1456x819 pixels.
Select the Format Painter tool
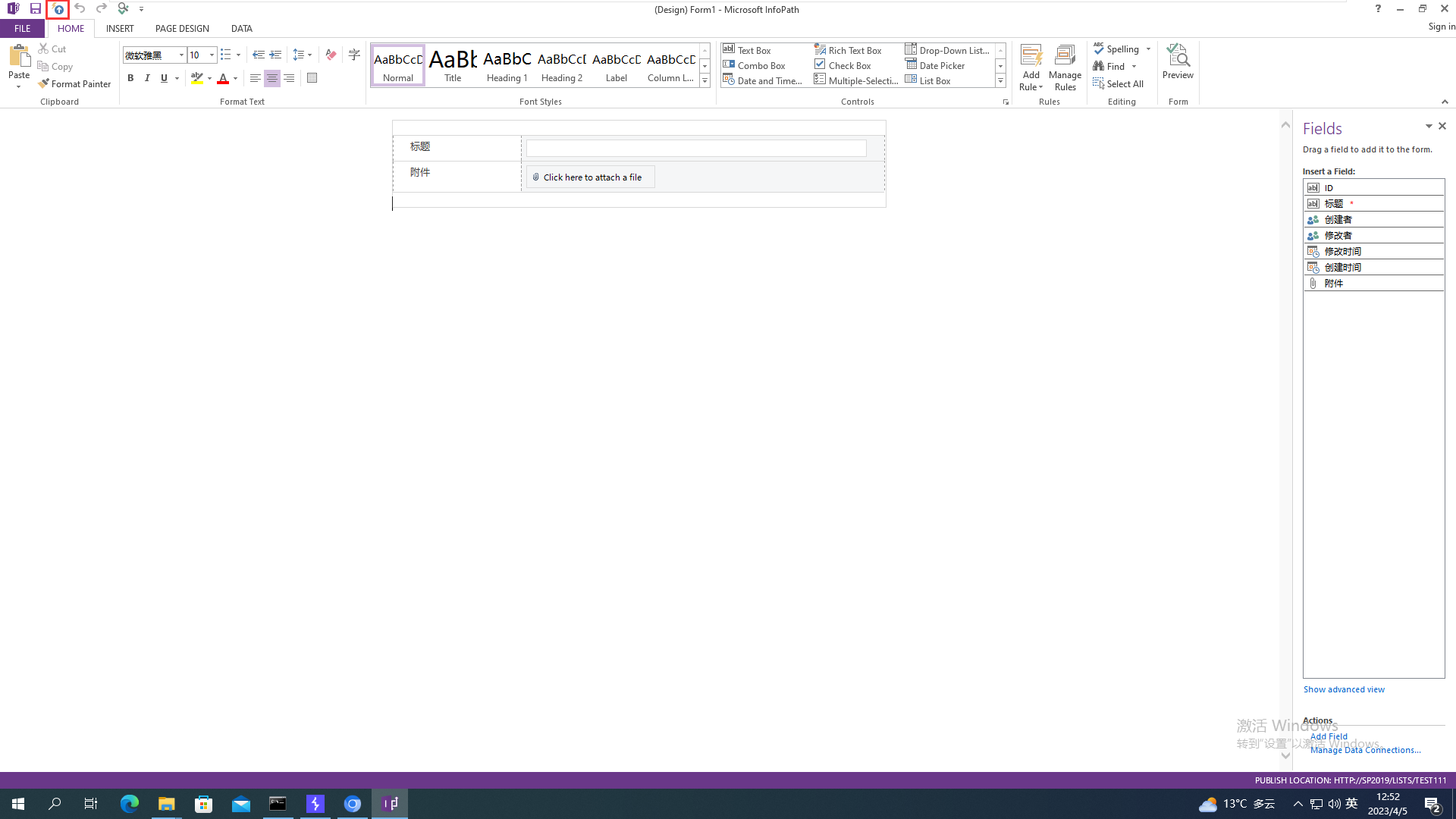[75, 83]
